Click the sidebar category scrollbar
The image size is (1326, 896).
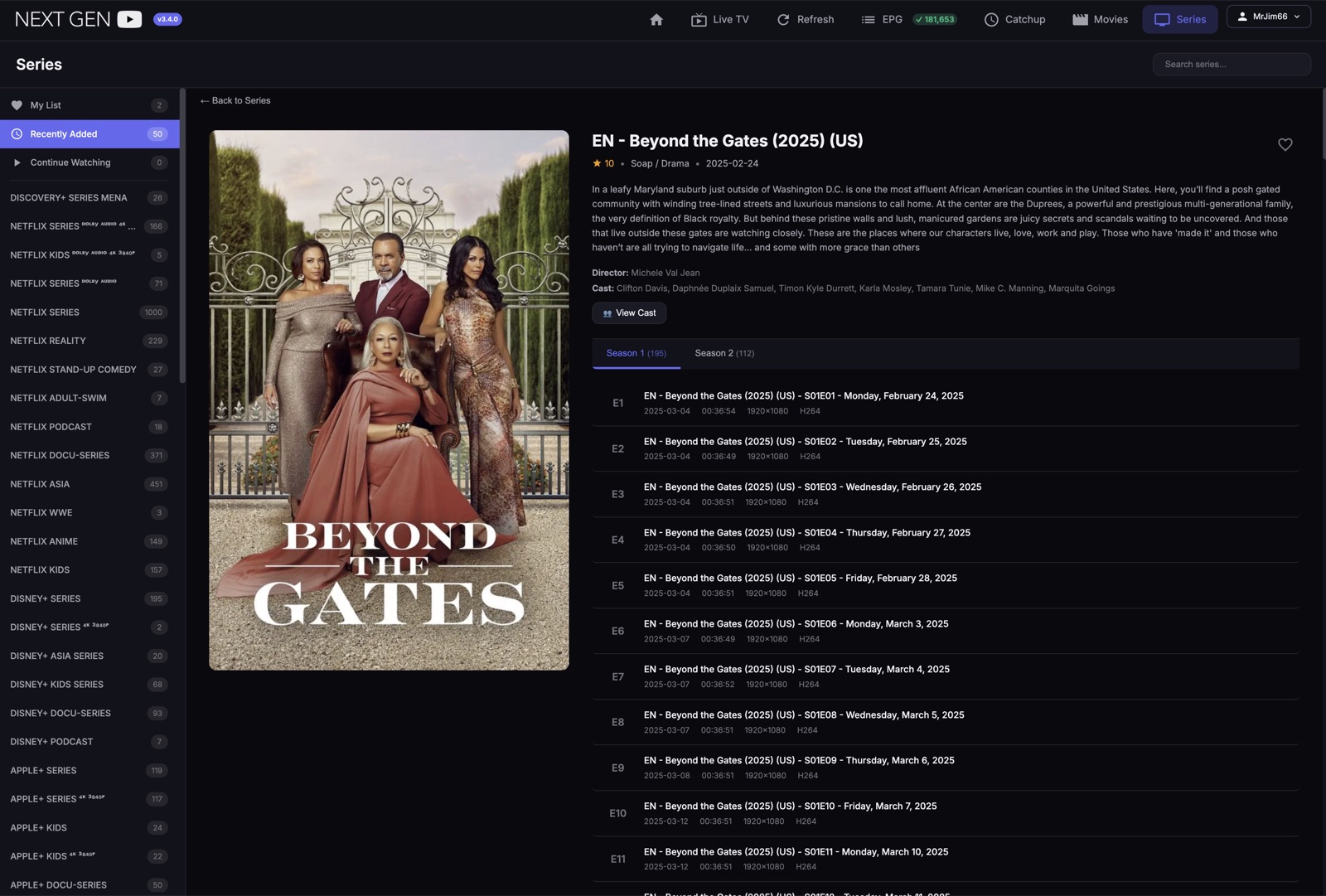coord(182,235)
